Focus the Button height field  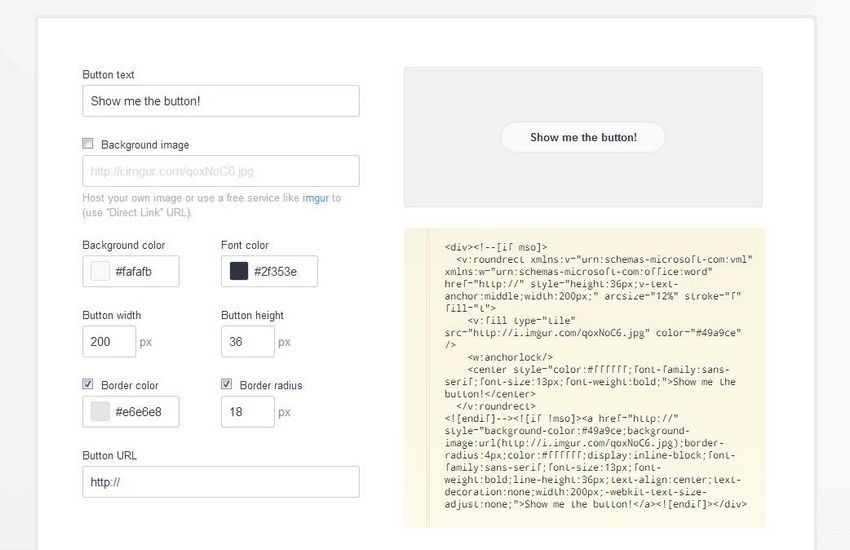247,341
